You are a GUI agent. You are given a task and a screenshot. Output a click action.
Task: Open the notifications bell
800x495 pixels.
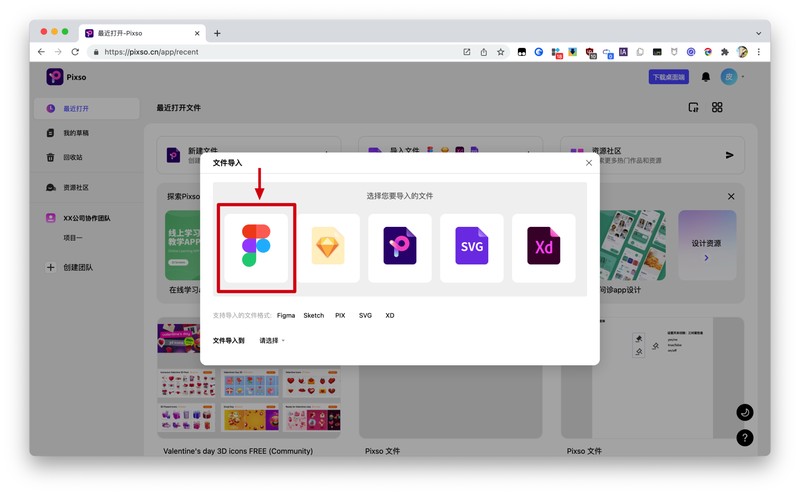tap(706, 77)
